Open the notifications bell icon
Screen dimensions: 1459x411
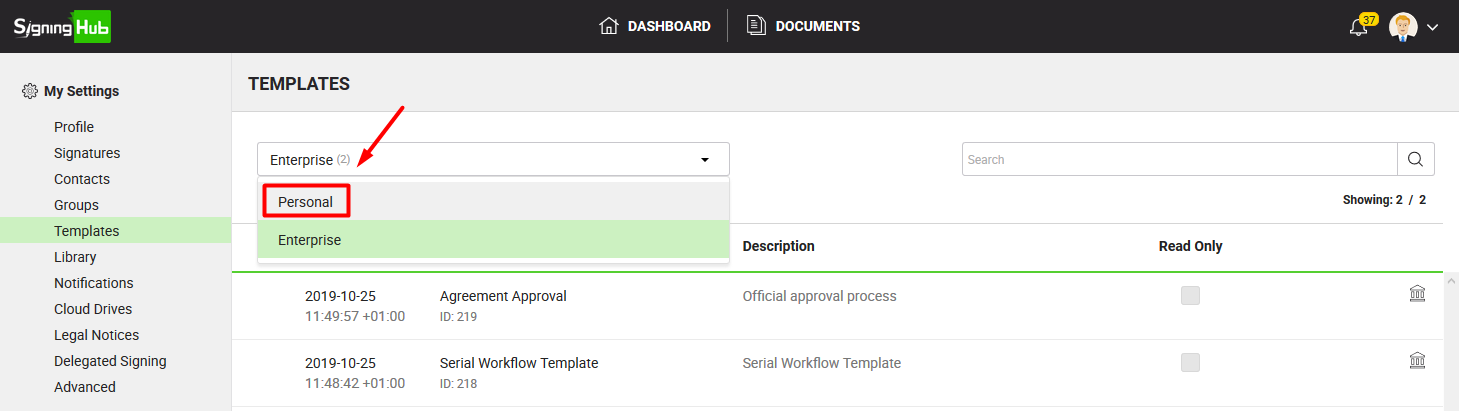click(1358, 27)
